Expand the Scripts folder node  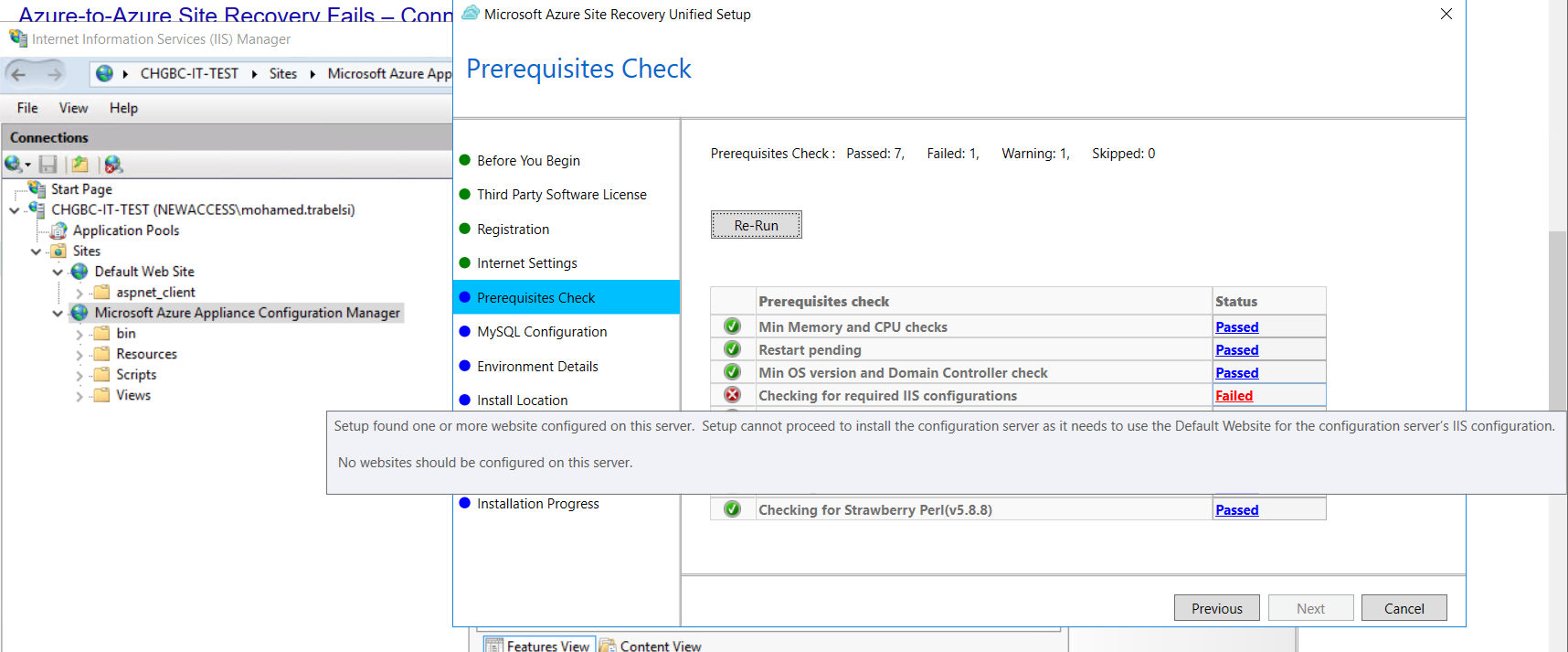coord(79,376)
